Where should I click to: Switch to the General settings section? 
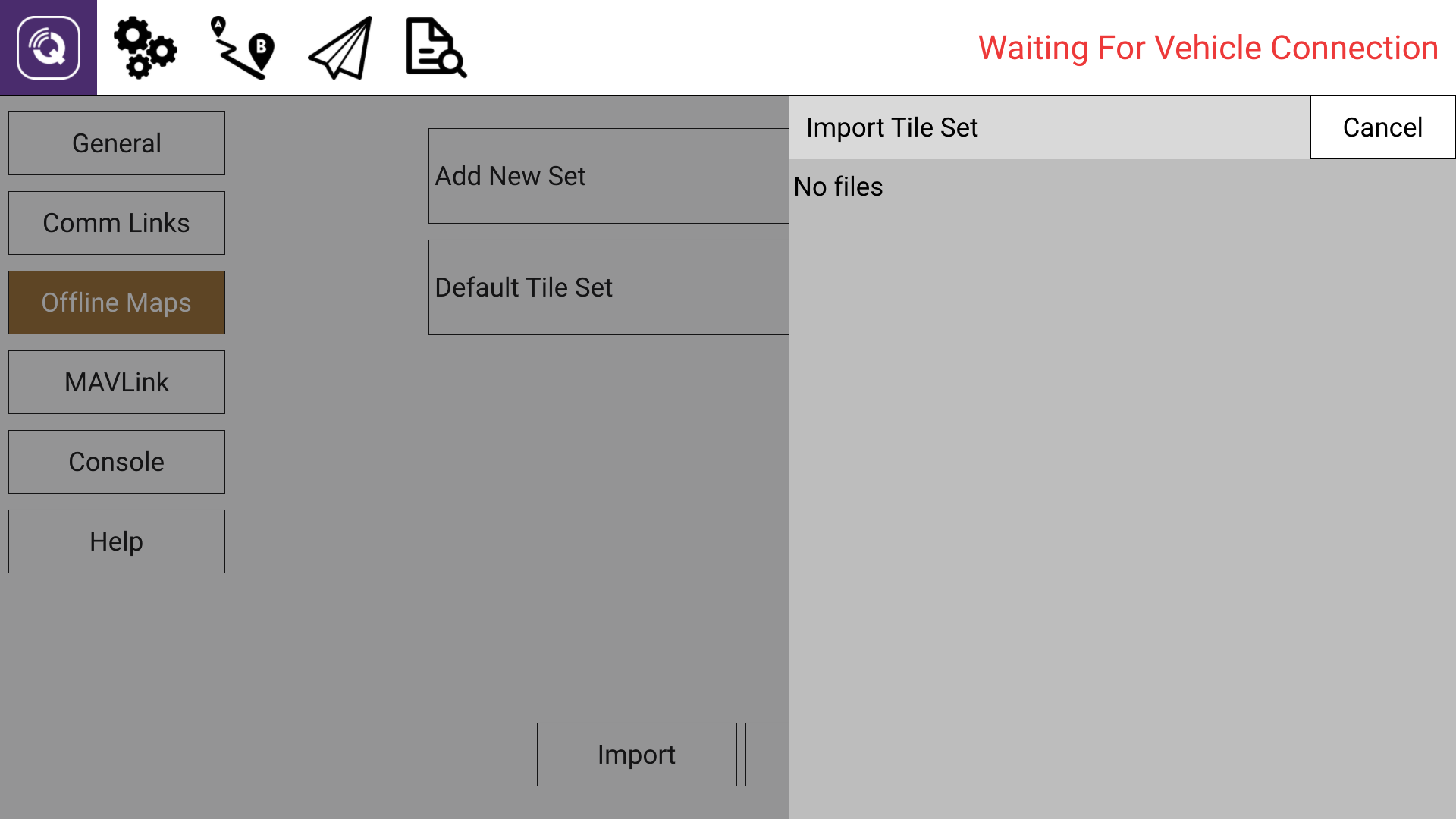(116, 143)
